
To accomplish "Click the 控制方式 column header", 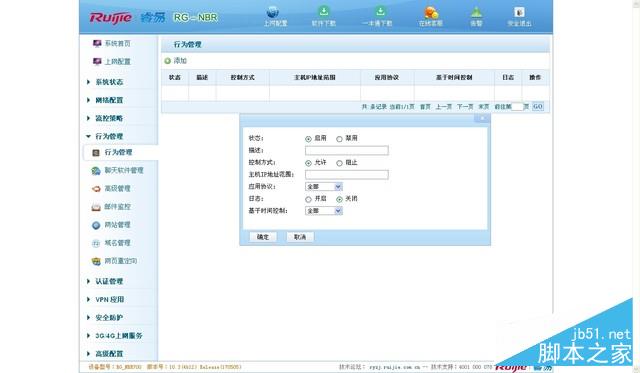I will (x=242, y=78).
